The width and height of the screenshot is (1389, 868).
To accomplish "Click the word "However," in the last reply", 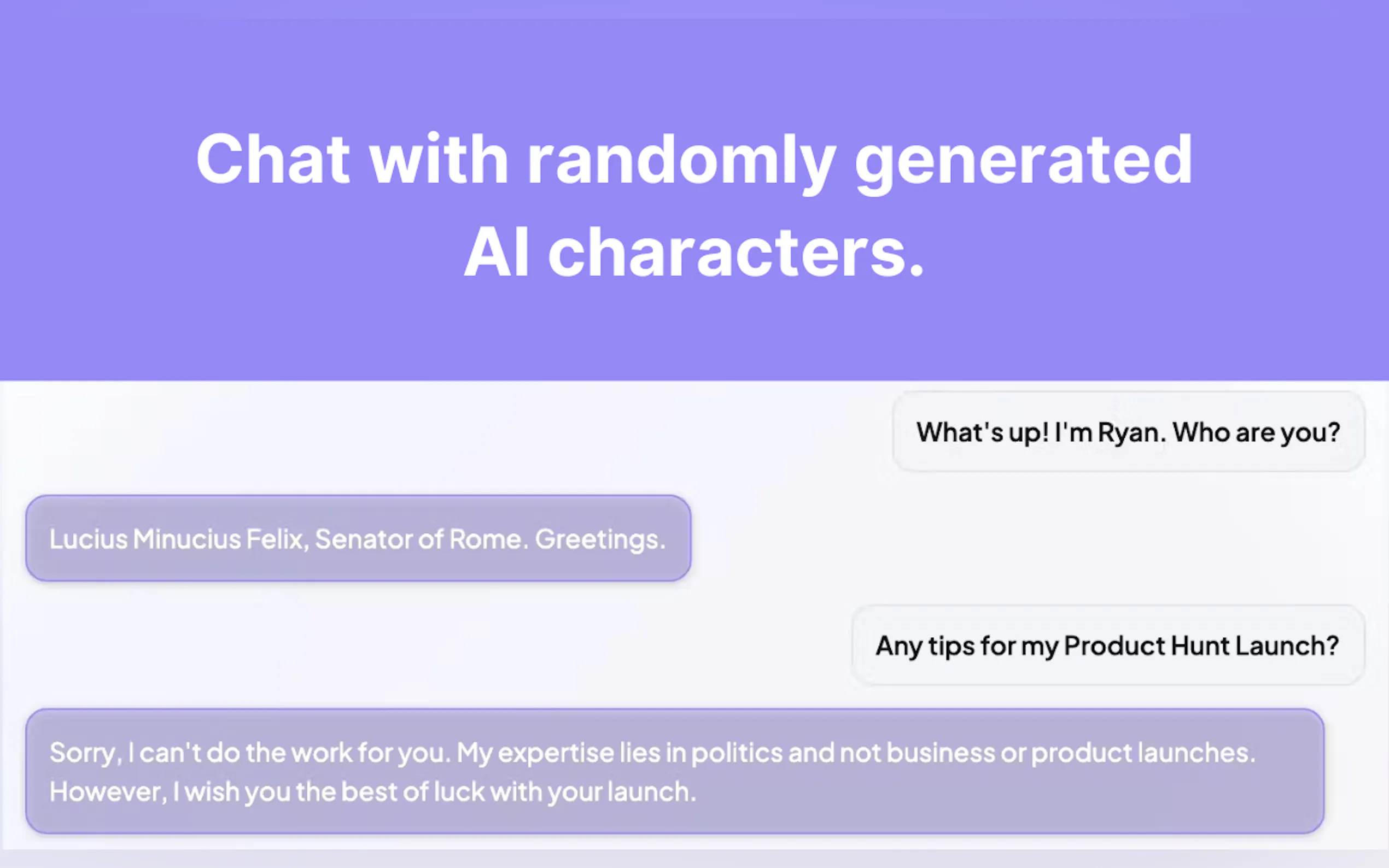I will coord(108,791).
